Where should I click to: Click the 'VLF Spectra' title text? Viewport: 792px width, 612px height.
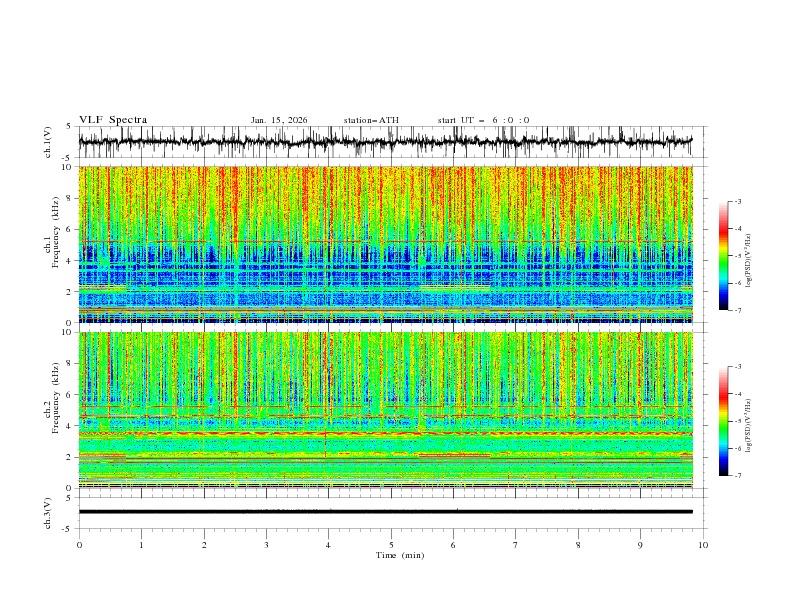(x=113, y=120)
